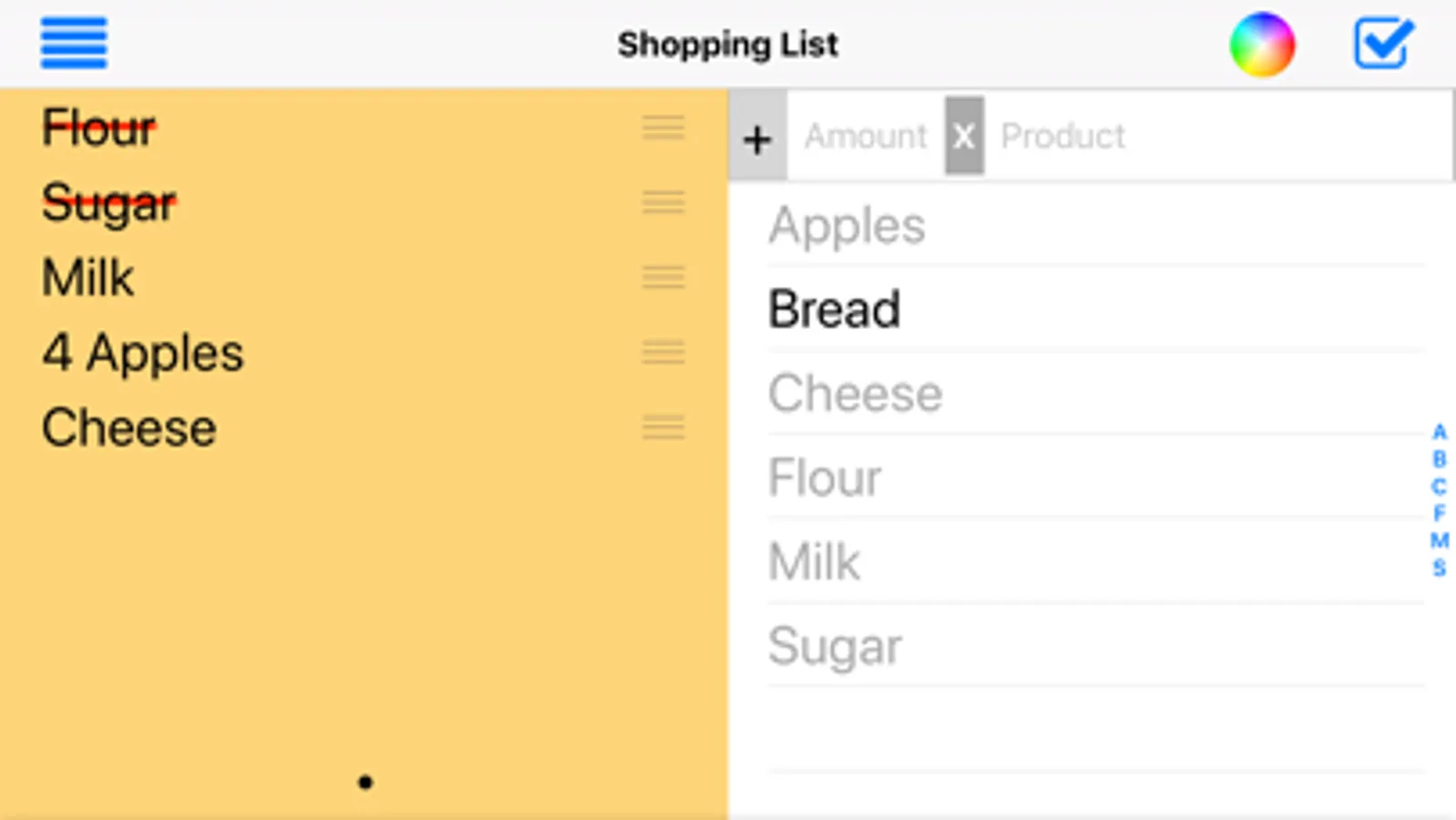The height and width of the screenshot is (820, 1456).
Task: Open the hamburger menu icon
Action: [74, 43]
